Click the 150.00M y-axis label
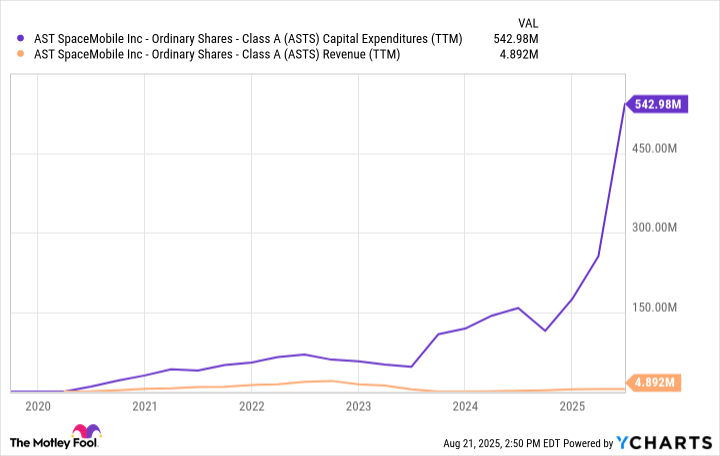Image resolution: width=720 pixels, height=456 pixels. 654,307
